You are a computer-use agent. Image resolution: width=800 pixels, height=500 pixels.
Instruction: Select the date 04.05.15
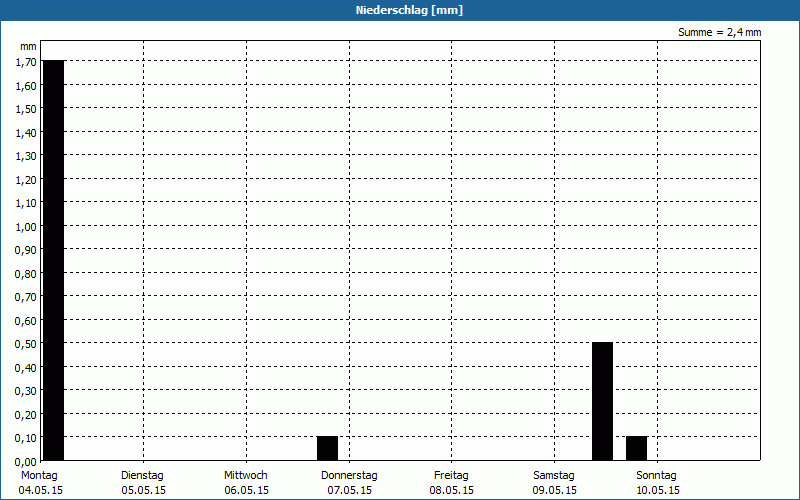pyautogui.click(x=40, y=490)
